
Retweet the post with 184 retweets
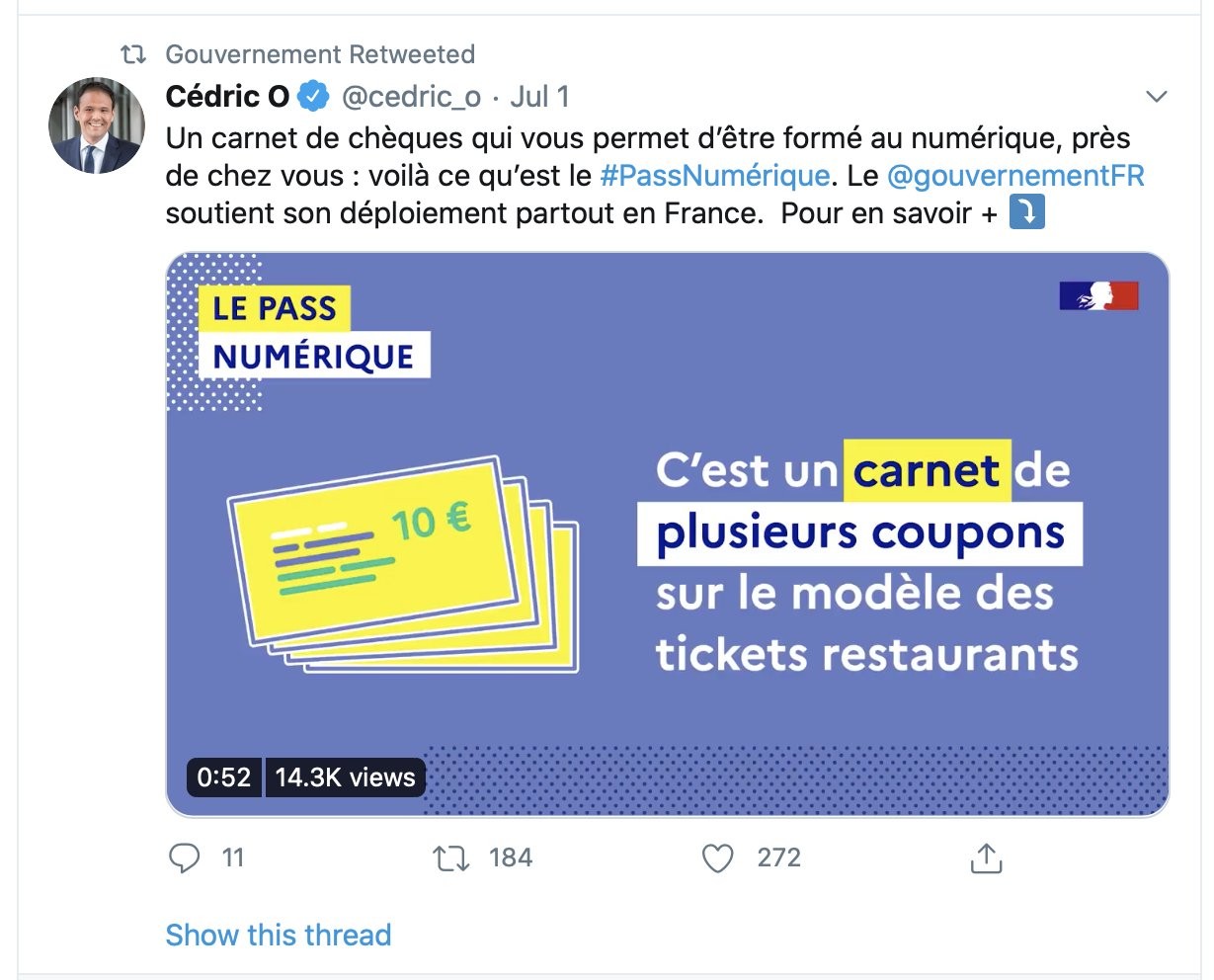[x=450, y=857]
